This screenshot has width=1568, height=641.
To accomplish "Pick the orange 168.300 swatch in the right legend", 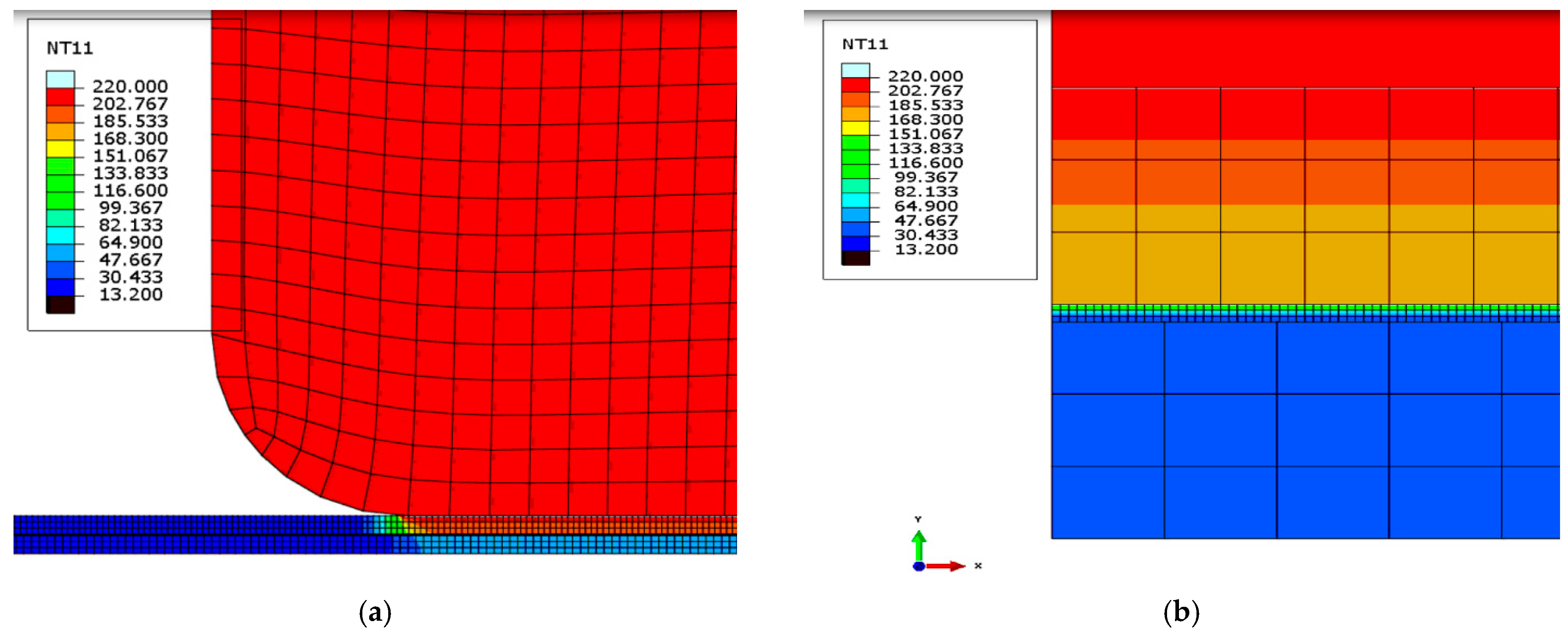I will tap(855, 114).
